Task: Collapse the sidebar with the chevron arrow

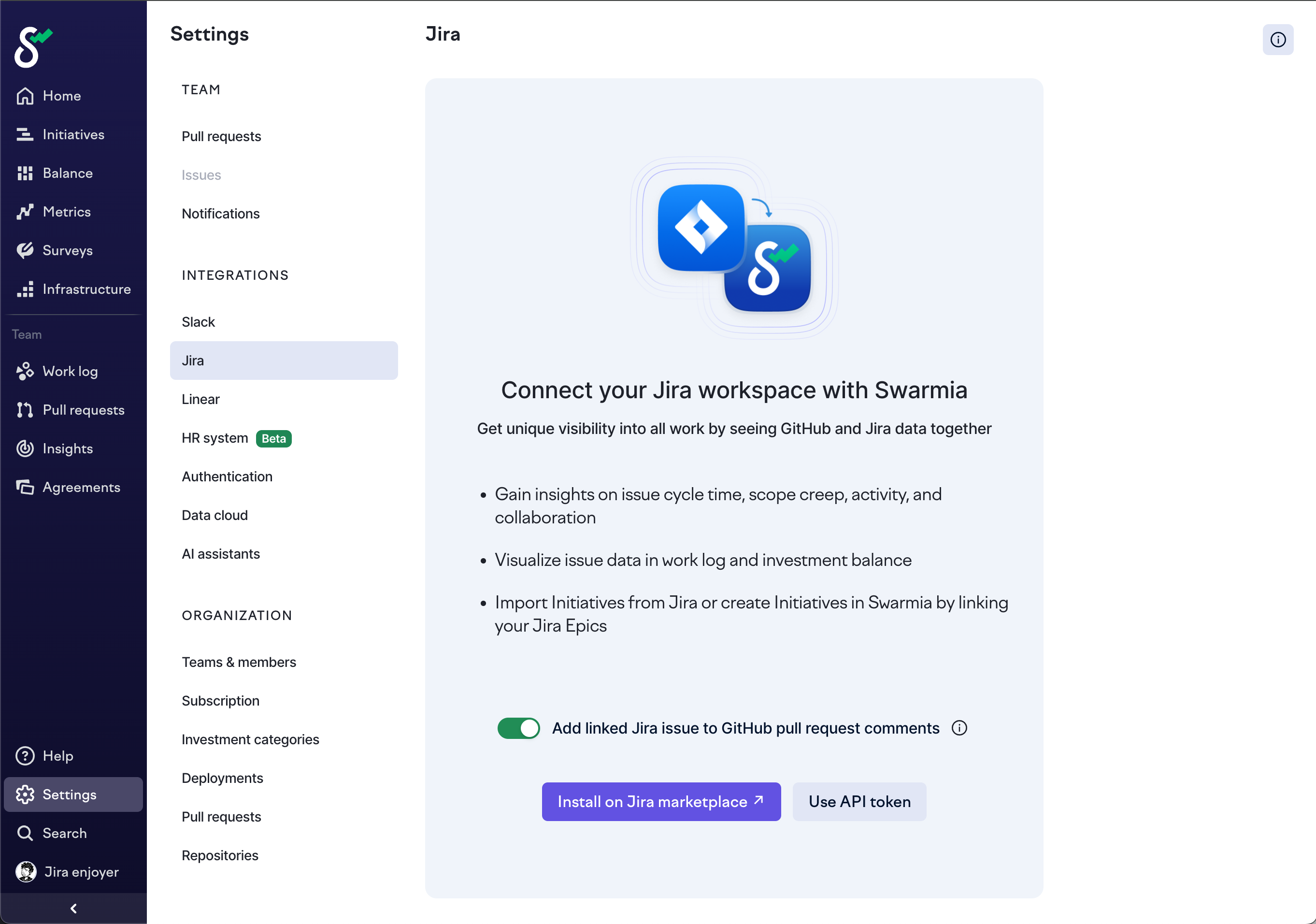Action: 73,908
